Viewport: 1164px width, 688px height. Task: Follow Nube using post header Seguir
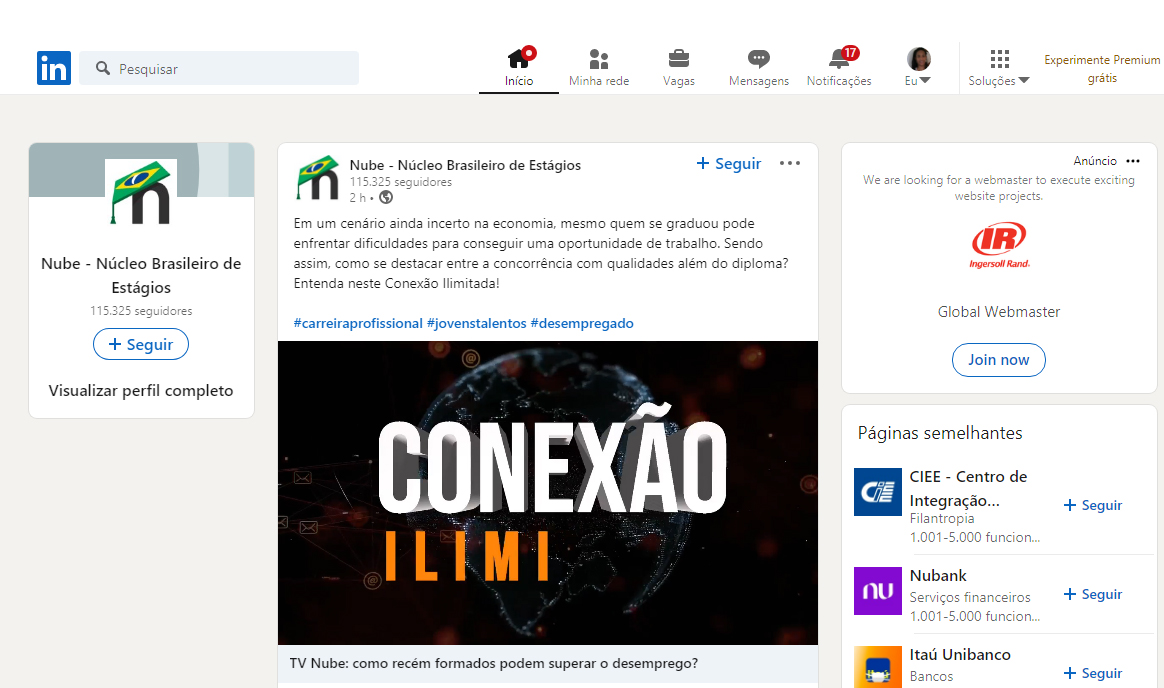click(729, 163)
